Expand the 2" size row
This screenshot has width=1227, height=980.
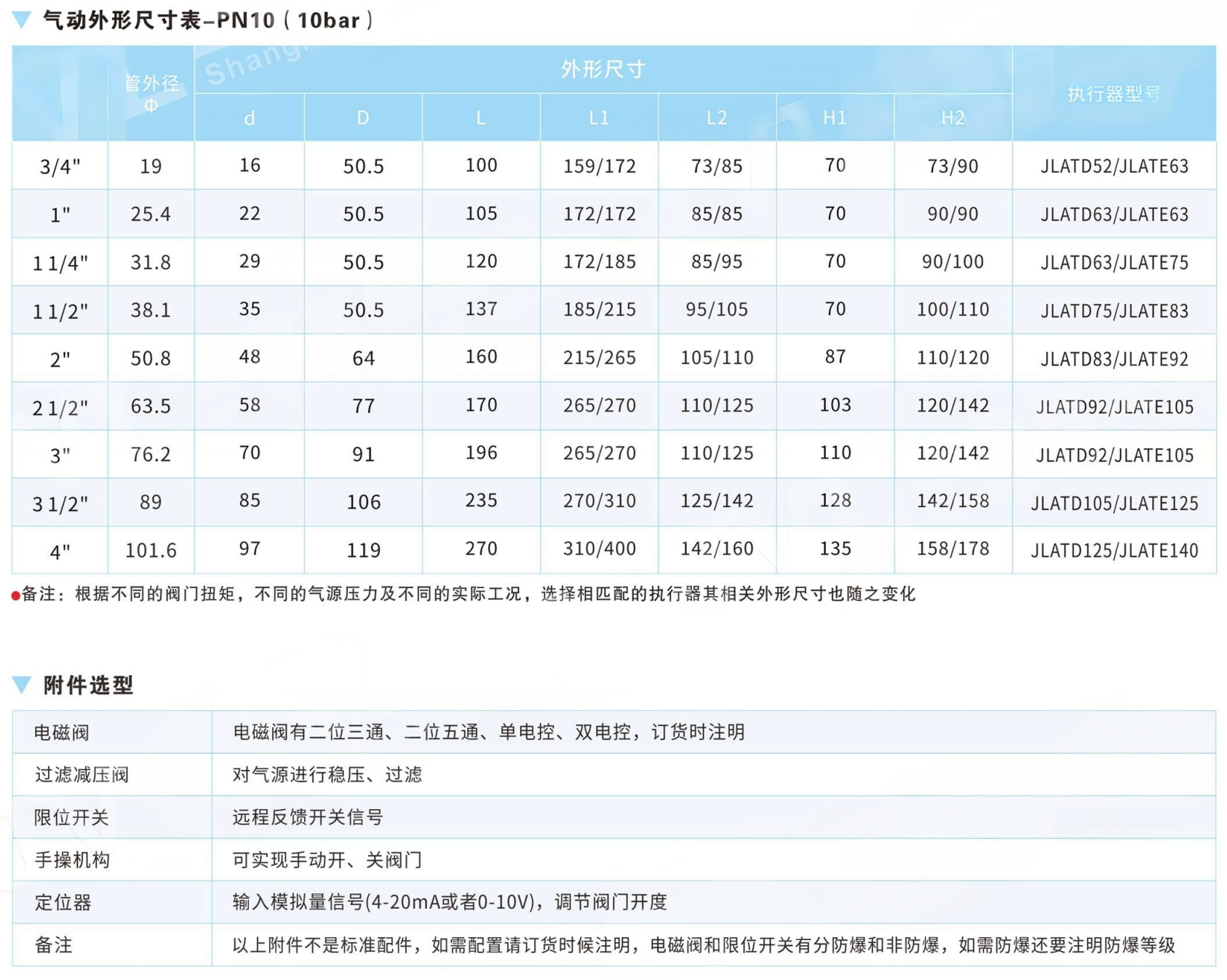coord(58,358)
